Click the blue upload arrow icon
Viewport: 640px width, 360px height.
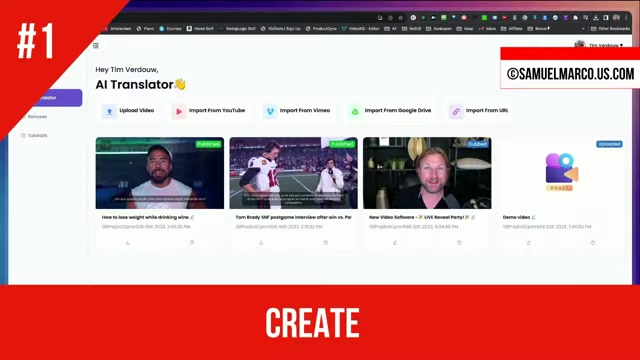(109, 111)
